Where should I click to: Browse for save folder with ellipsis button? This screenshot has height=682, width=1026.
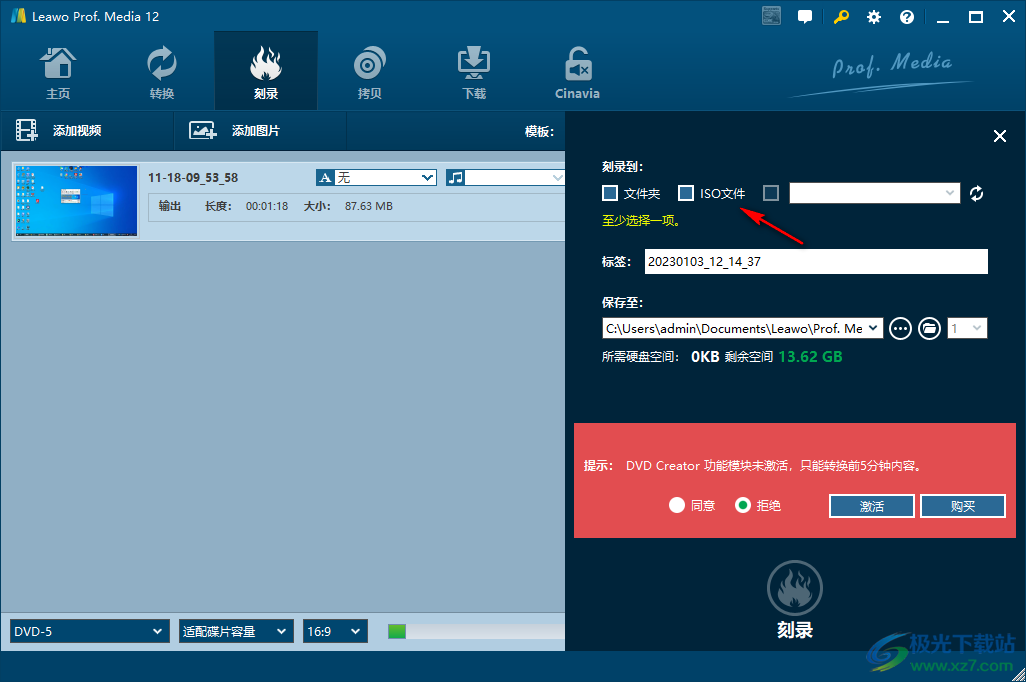(900, 329)
